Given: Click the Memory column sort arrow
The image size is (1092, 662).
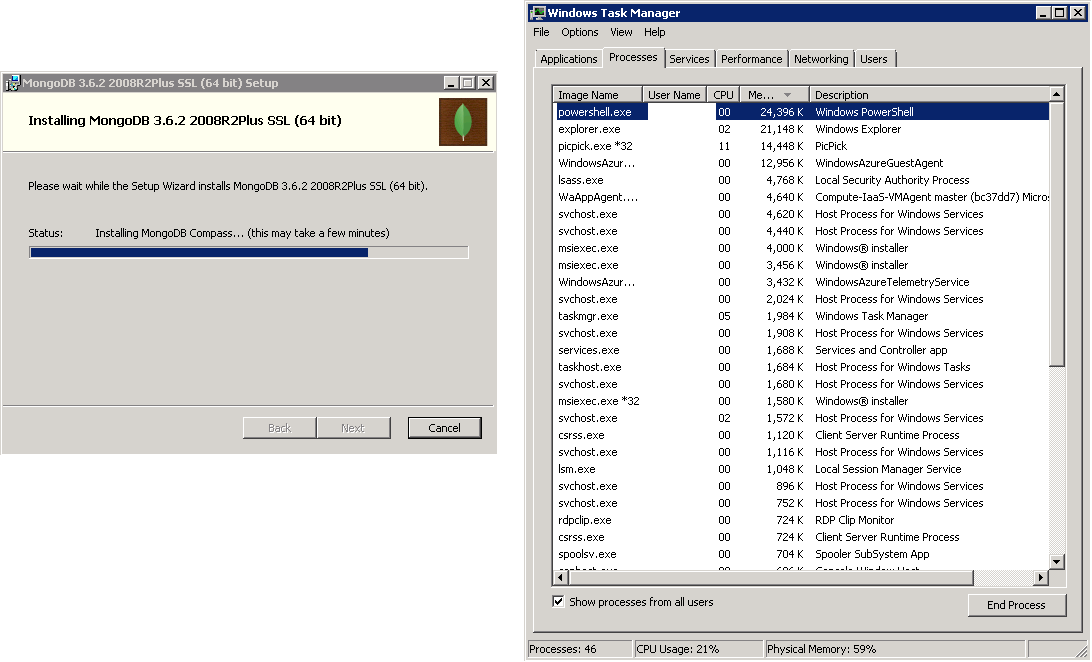Looking at the screenshot, I should click(788, 95).
